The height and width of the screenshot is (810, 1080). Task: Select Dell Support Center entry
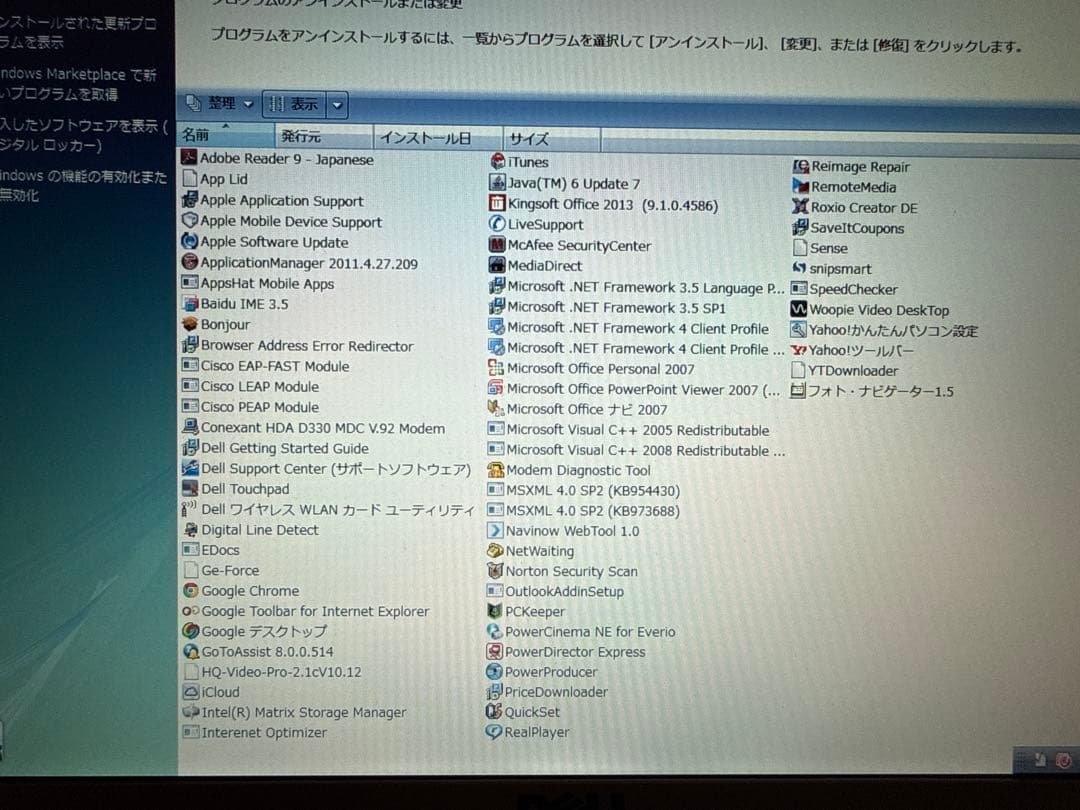pos(326,468)
